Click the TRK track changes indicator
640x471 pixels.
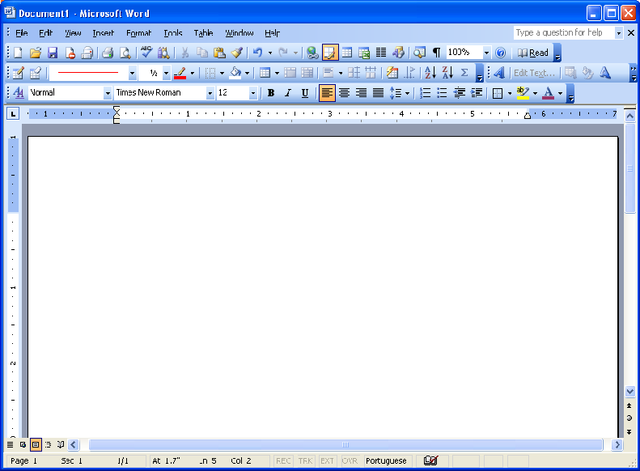(x=305, y=461)
